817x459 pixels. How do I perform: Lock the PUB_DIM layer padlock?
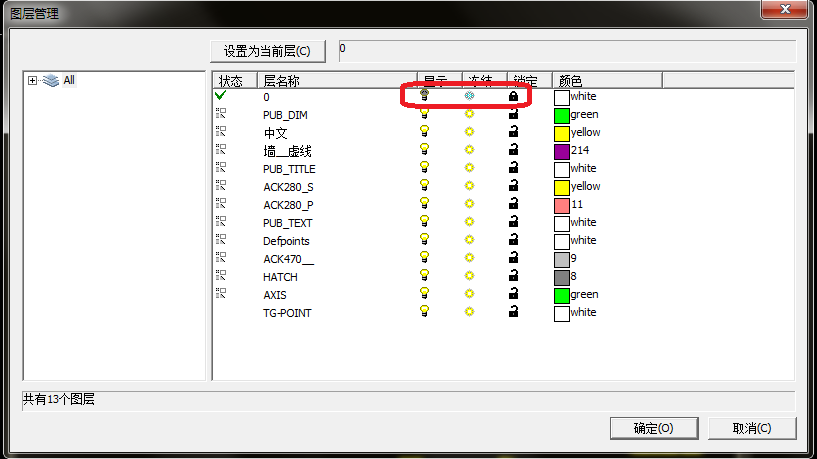point(513,114)
